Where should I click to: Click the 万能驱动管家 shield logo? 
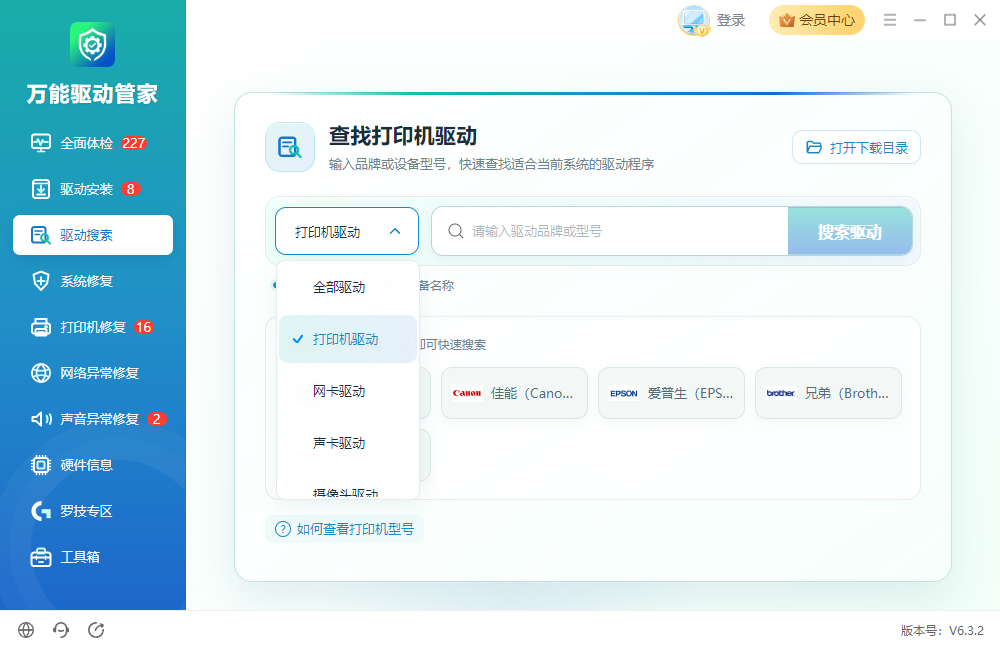click(x=92, y=45)
